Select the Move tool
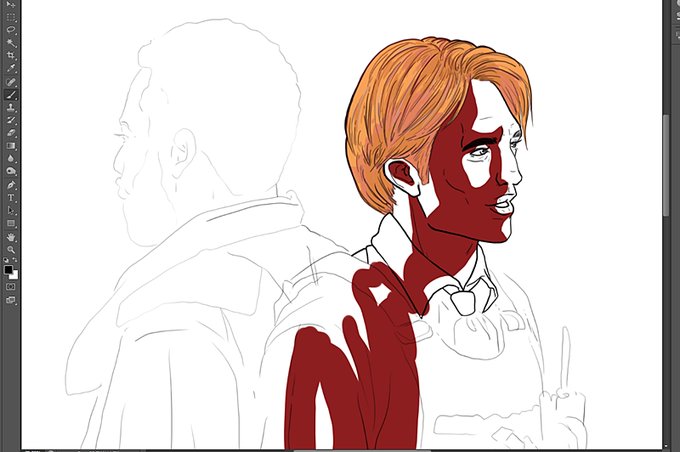680x452 pixels. [10, 4]
